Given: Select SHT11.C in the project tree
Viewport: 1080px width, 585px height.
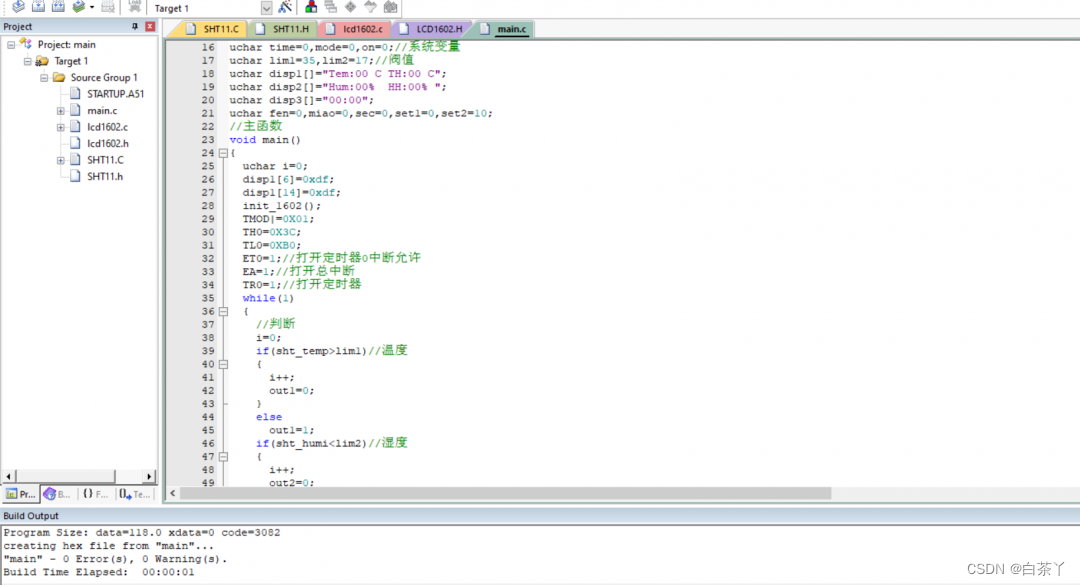Looking at the screenshot, I should pyautogui.click(x=105, y=160).
